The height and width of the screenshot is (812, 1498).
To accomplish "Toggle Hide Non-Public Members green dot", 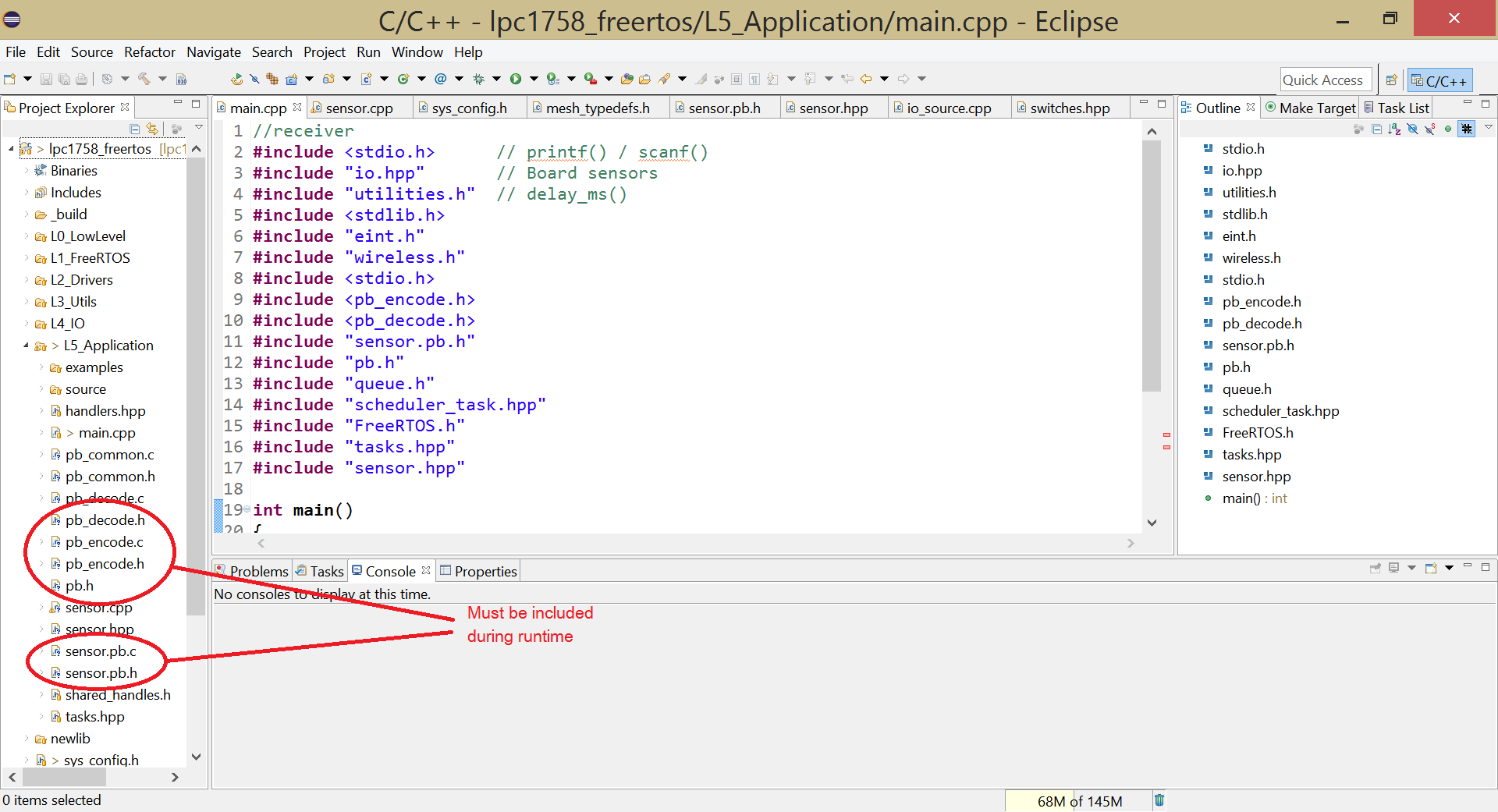I will [x=1448, y=129].
